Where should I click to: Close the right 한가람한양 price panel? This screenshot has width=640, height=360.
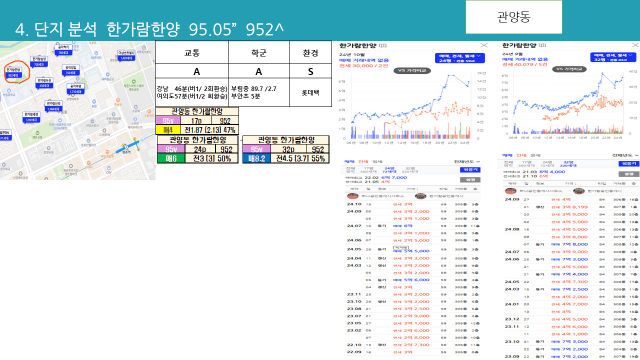pyautogui.click(x=636, y=45)
